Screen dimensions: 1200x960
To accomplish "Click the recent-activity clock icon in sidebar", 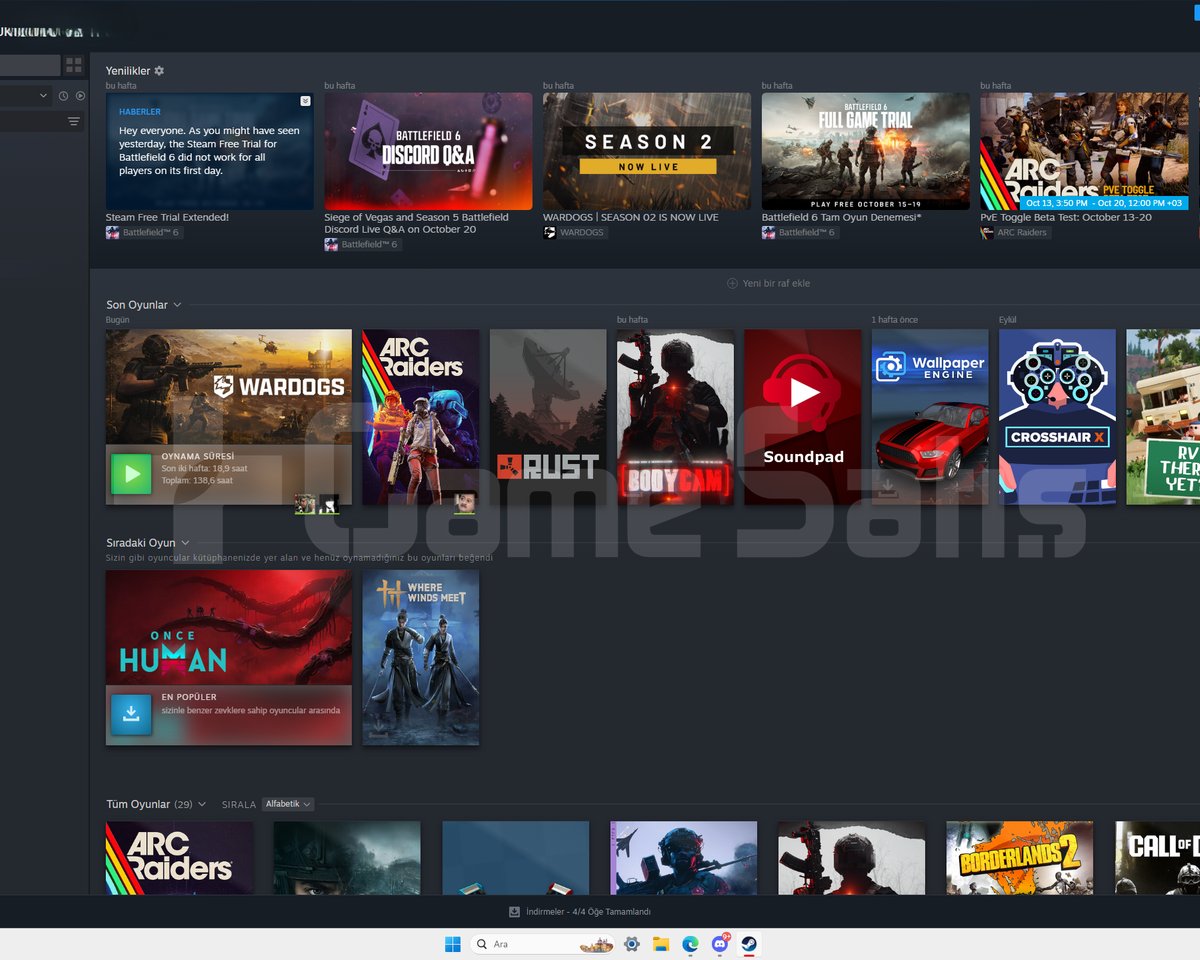I will (63, 96).
